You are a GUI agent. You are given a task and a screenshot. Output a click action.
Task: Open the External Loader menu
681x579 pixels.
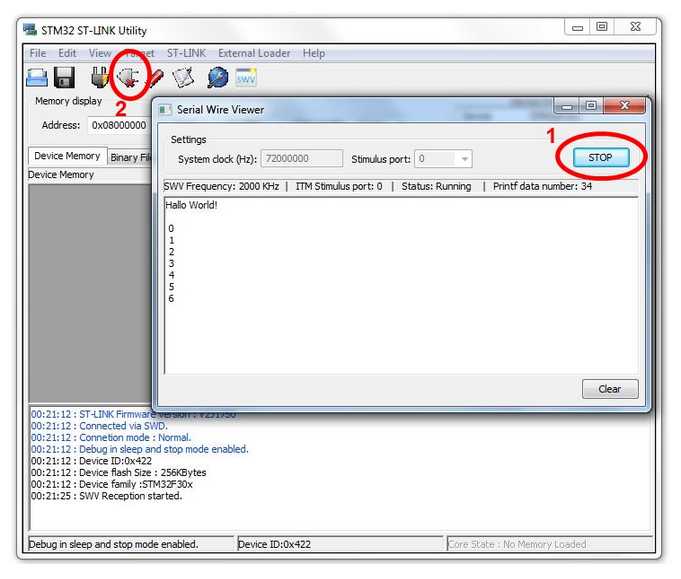click(x=254, y=53)
